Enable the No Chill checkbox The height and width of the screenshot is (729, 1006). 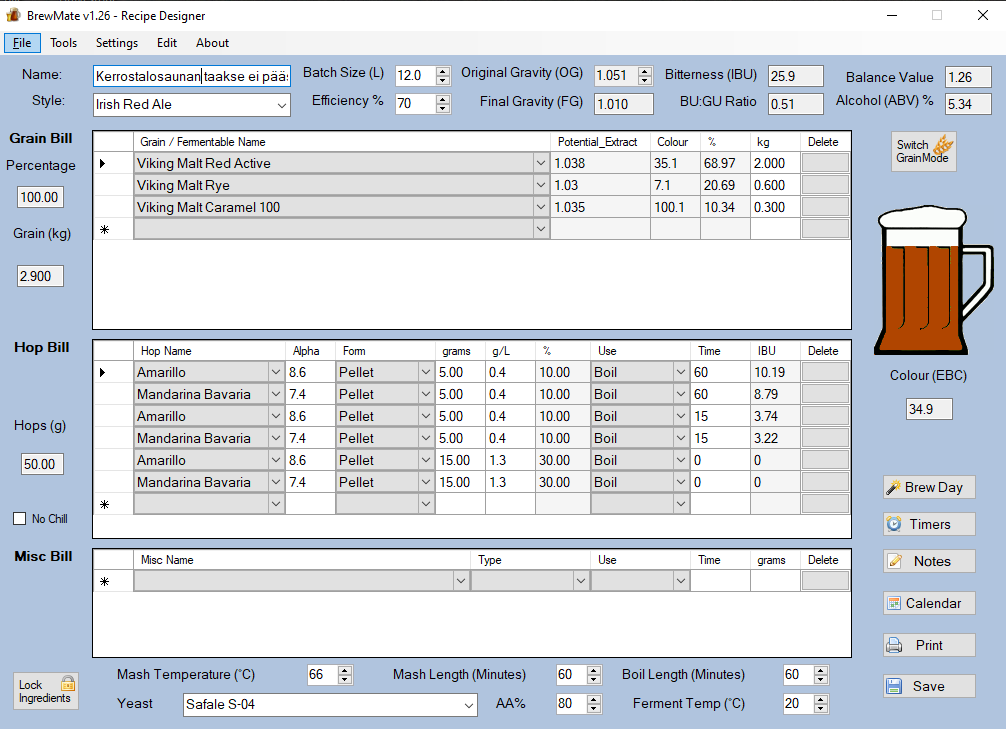20,519
